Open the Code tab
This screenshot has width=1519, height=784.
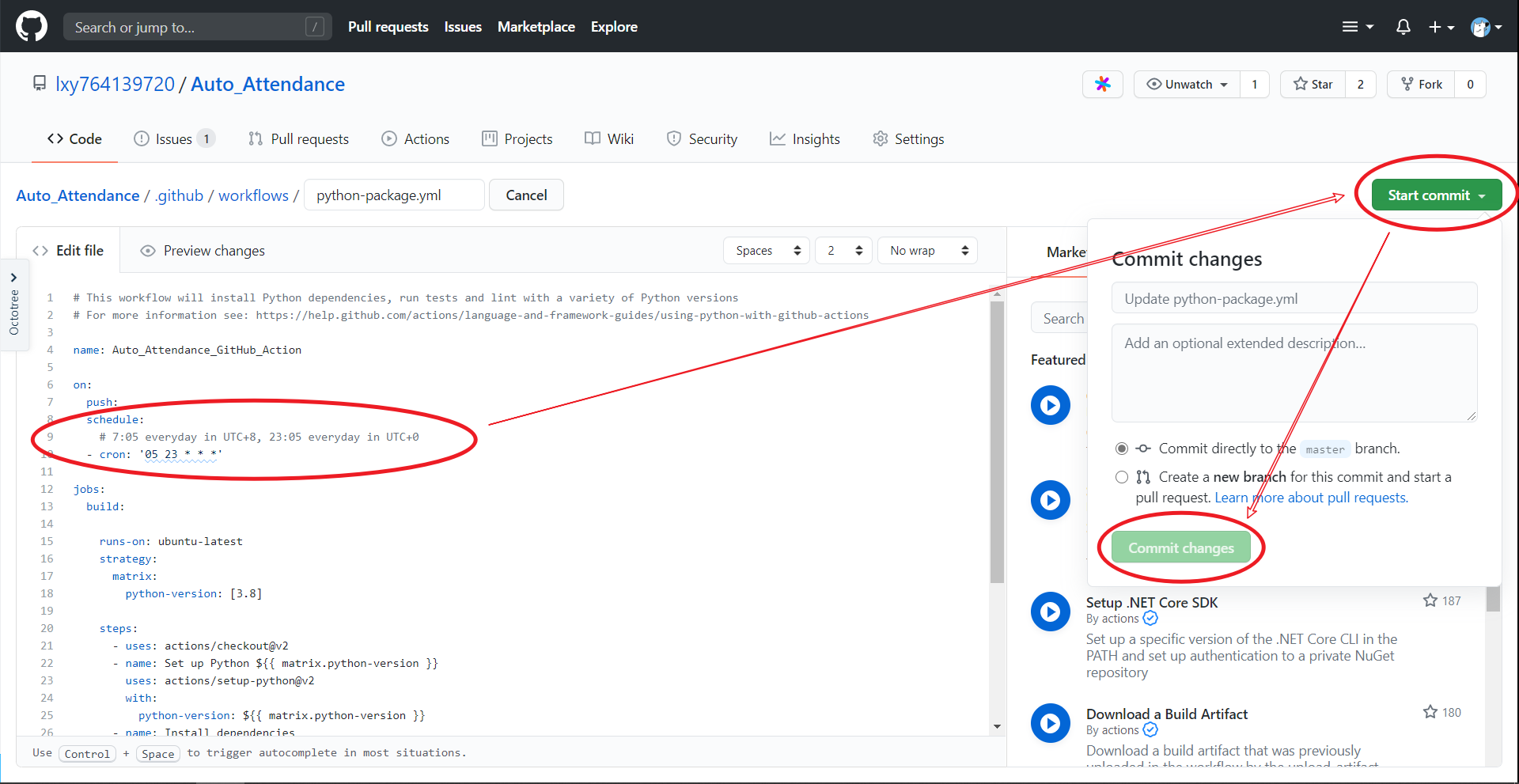(x=74, y=139)
